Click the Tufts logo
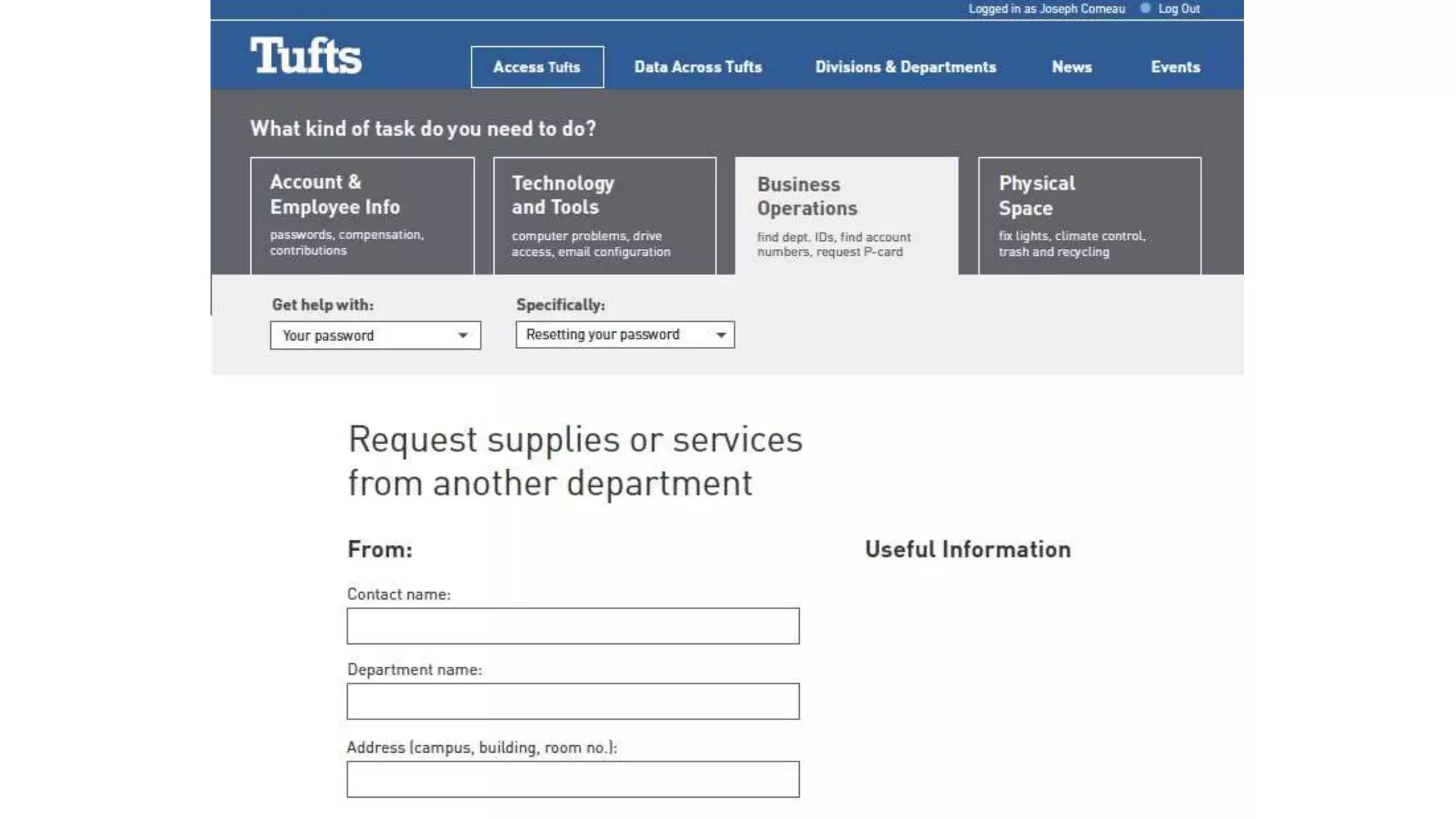This screenshot has width=1456, height=819. click(306, 55)
